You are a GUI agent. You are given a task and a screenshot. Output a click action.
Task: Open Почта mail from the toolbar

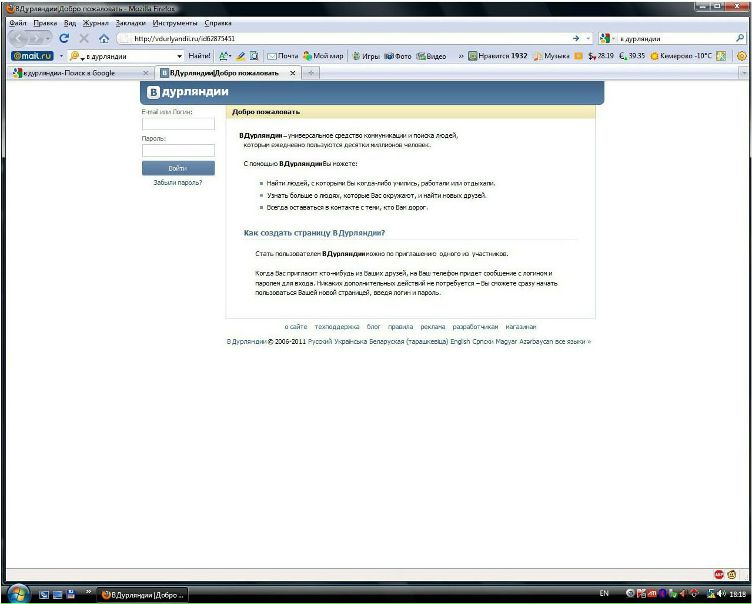(x=282, y=56)
